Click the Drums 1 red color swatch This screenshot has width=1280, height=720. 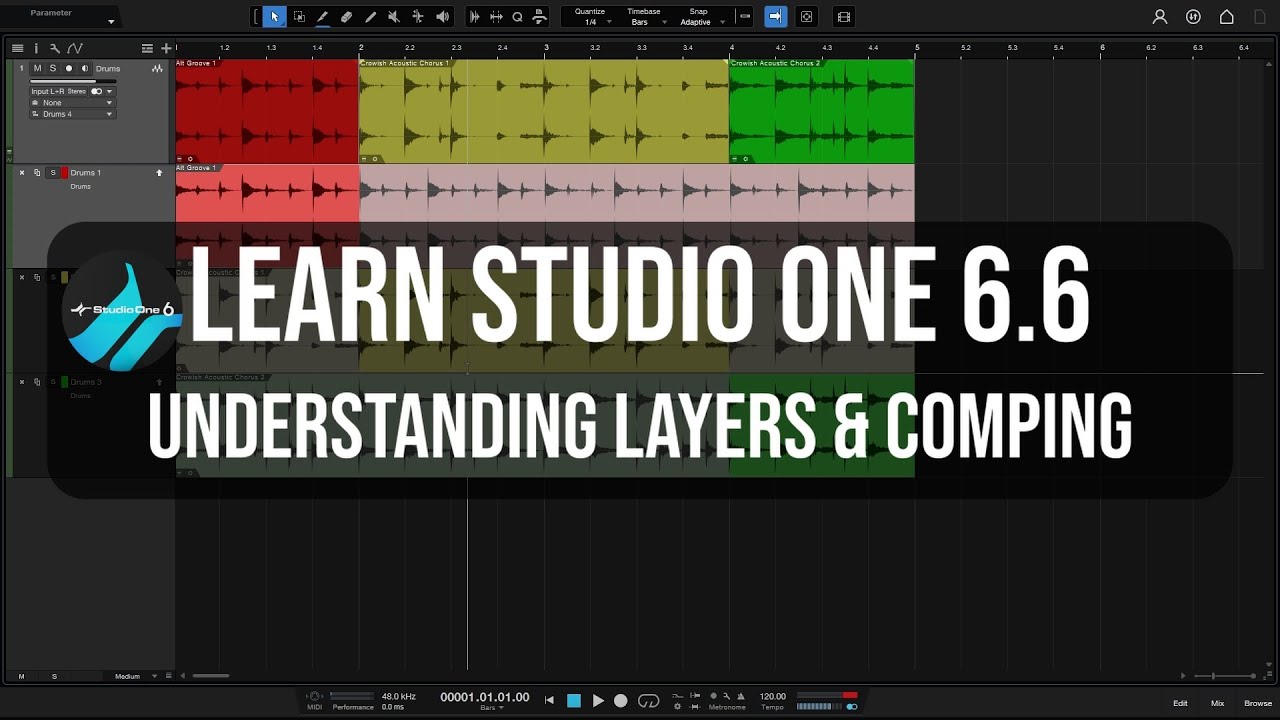[65, 173]
